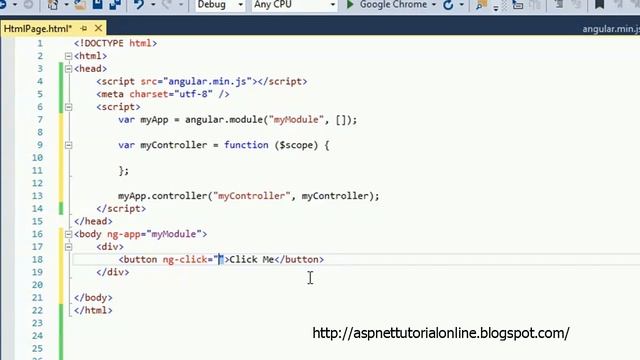Save HtmlPage.html with the Save icon

98,4
